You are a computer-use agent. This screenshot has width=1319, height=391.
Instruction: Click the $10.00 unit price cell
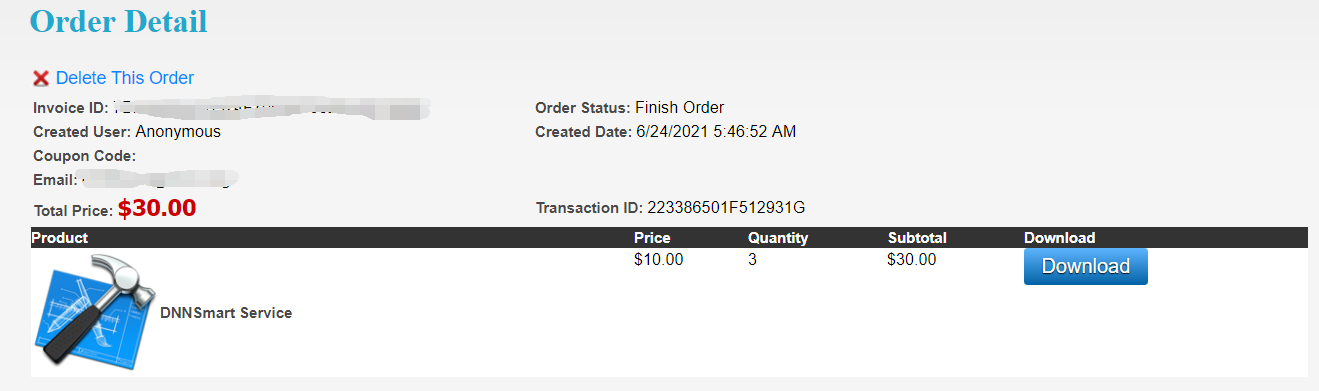(x=659, y=260)
